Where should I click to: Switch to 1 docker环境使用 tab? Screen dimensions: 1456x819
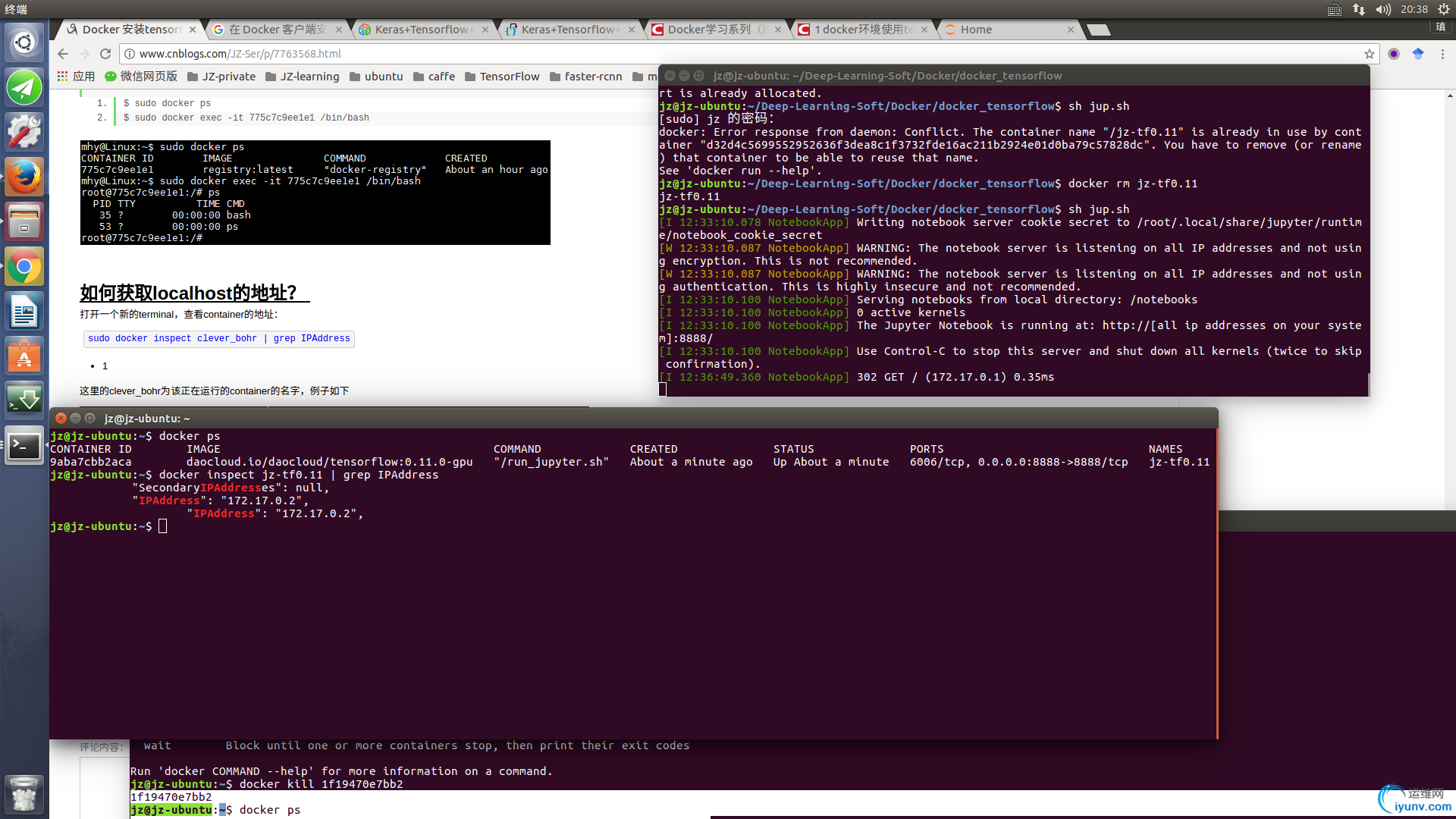point(862,30)
